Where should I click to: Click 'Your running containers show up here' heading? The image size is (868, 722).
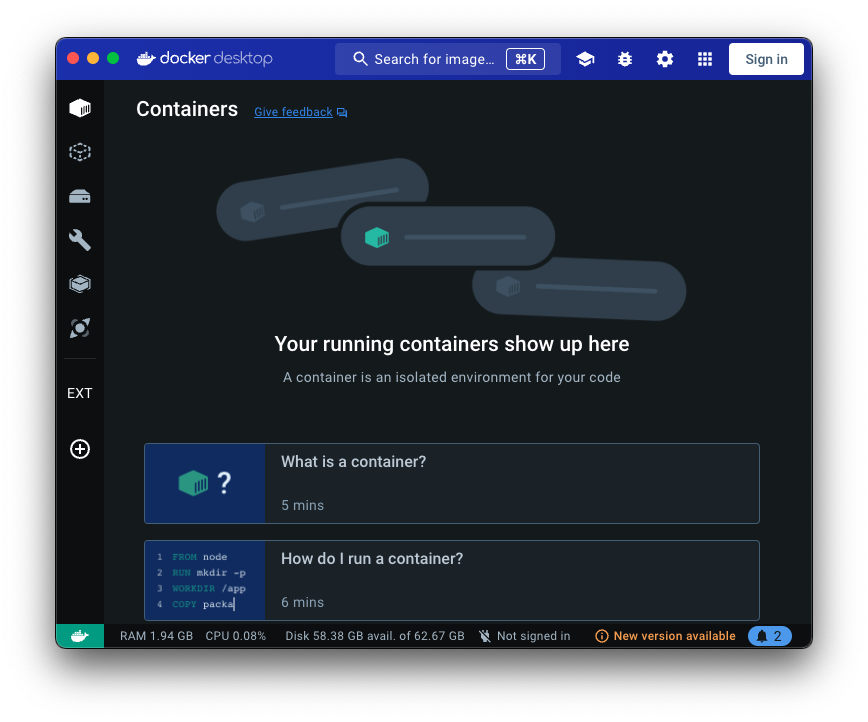[452, 344]
